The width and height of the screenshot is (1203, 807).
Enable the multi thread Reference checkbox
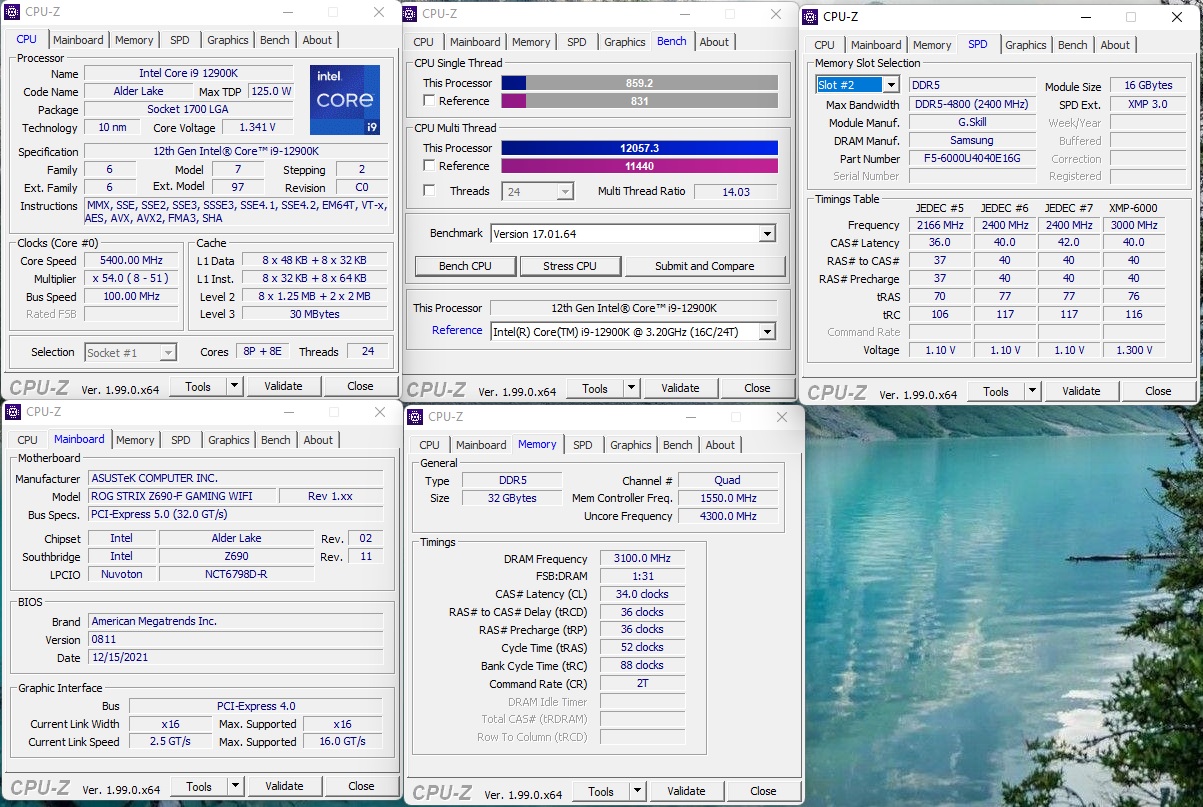(429, 166)
